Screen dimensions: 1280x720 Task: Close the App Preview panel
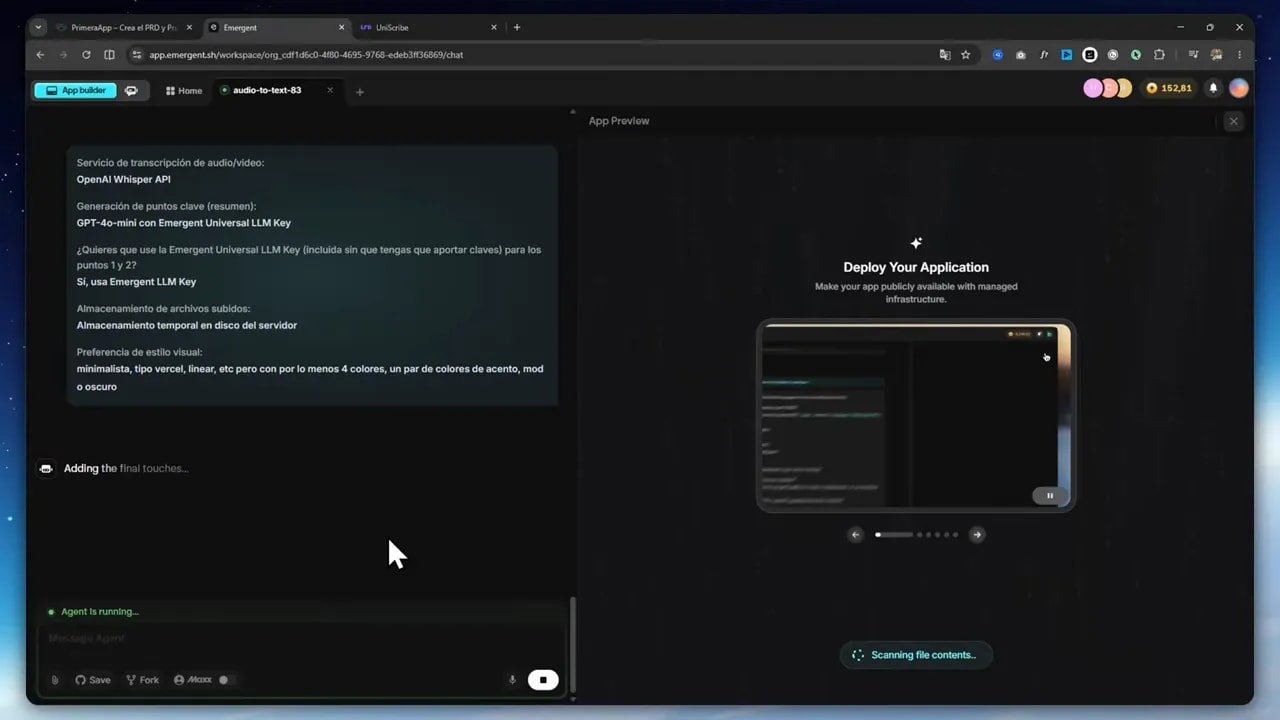tap(1233, 121)
